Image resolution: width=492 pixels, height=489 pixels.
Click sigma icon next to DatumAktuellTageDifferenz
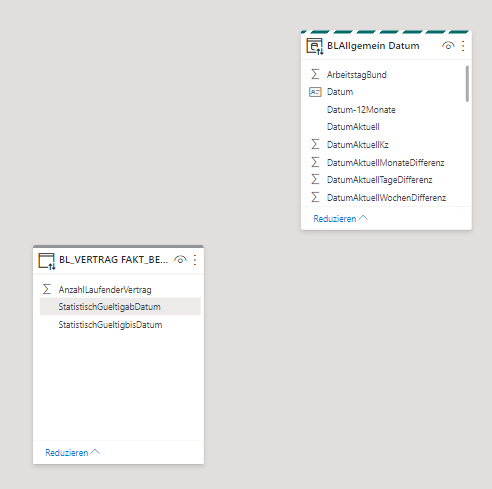[315, 180]
